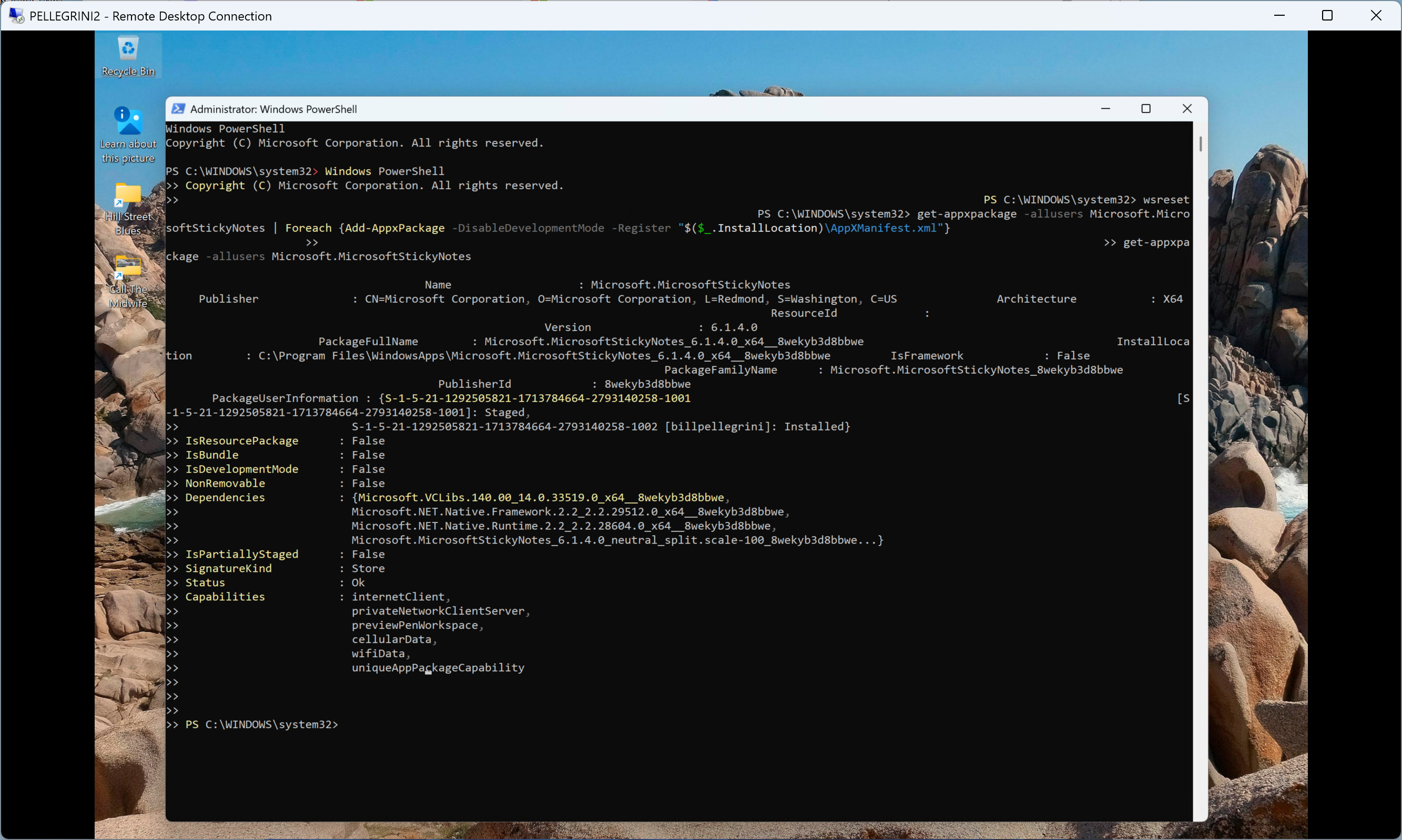Click the 'IsFramework' label
Viewport: 1402px width, 840px height.
(927, 355)
